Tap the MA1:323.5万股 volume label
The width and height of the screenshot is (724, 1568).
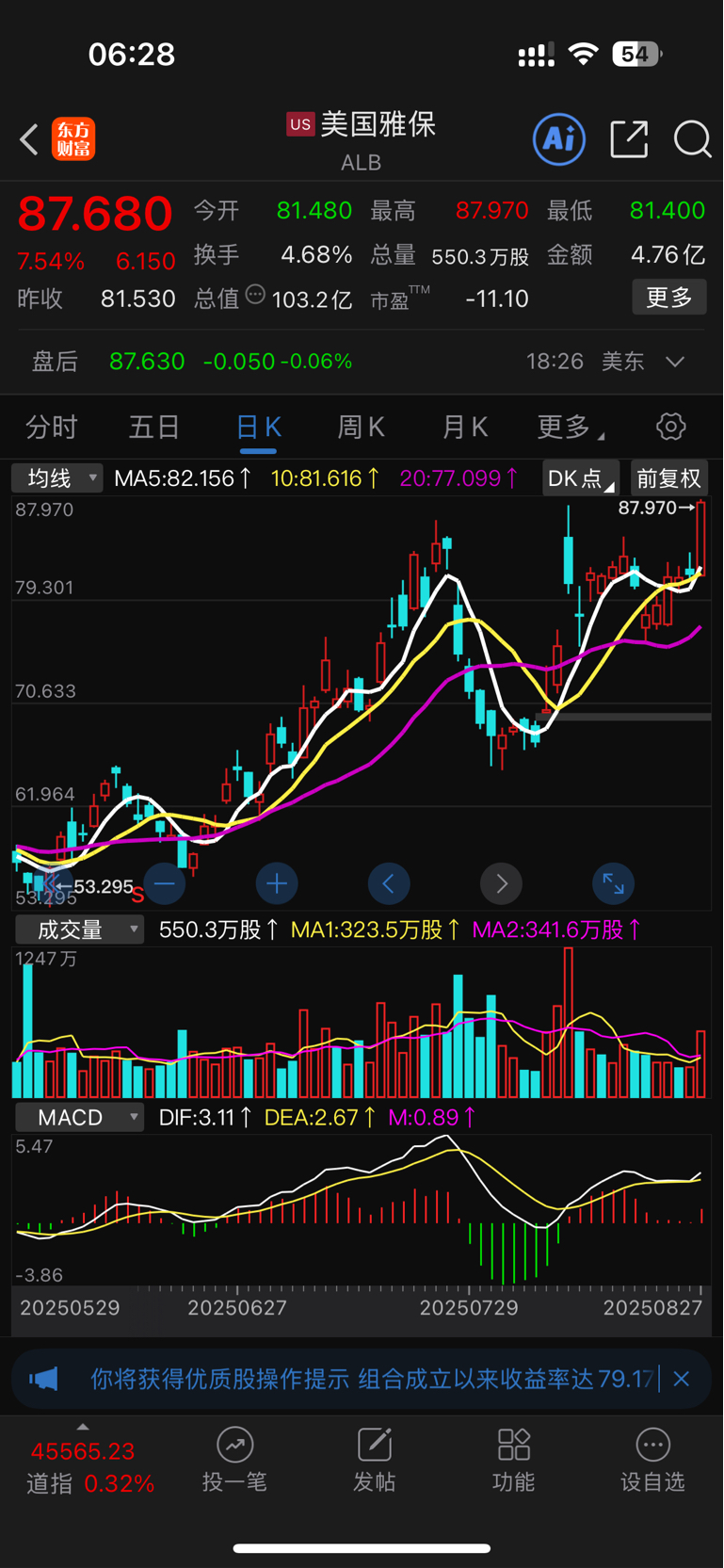(x=376, y=930)
